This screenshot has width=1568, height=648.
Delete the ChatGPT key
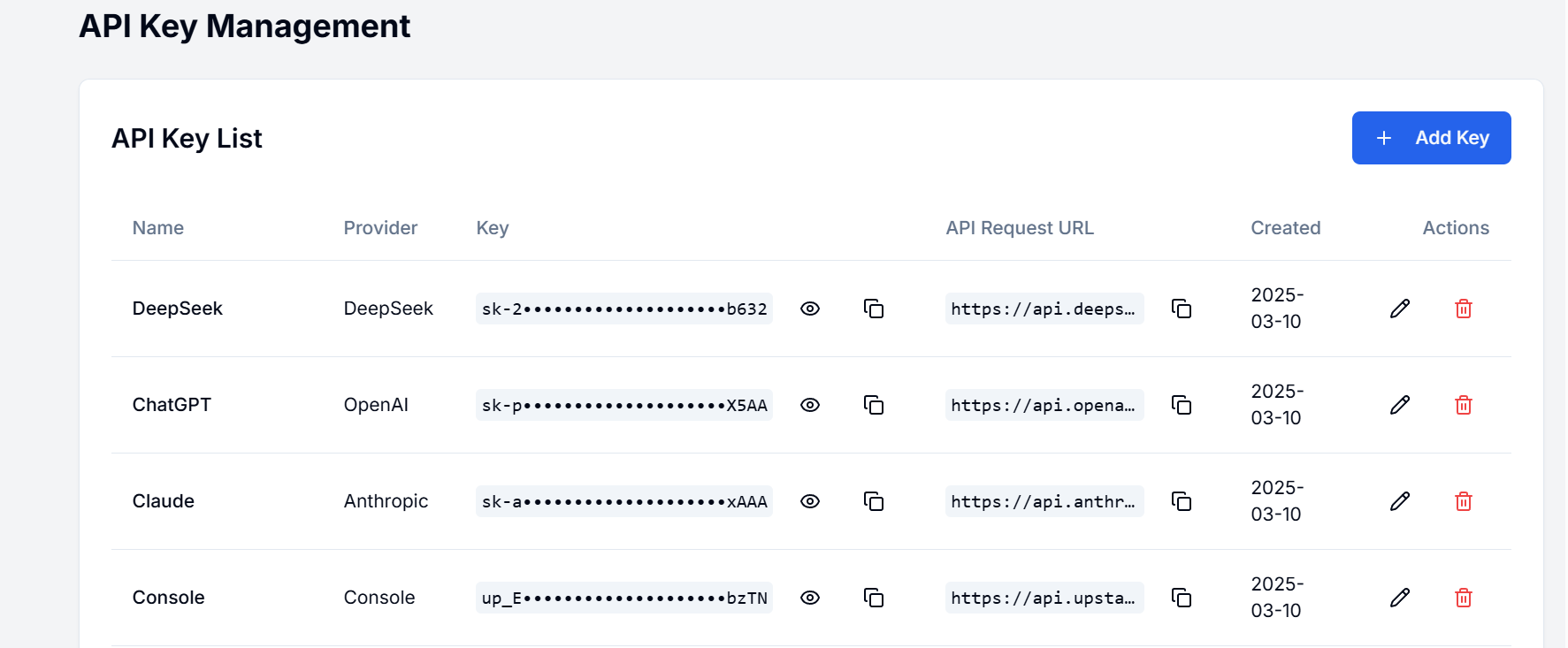coord(1464,405)
